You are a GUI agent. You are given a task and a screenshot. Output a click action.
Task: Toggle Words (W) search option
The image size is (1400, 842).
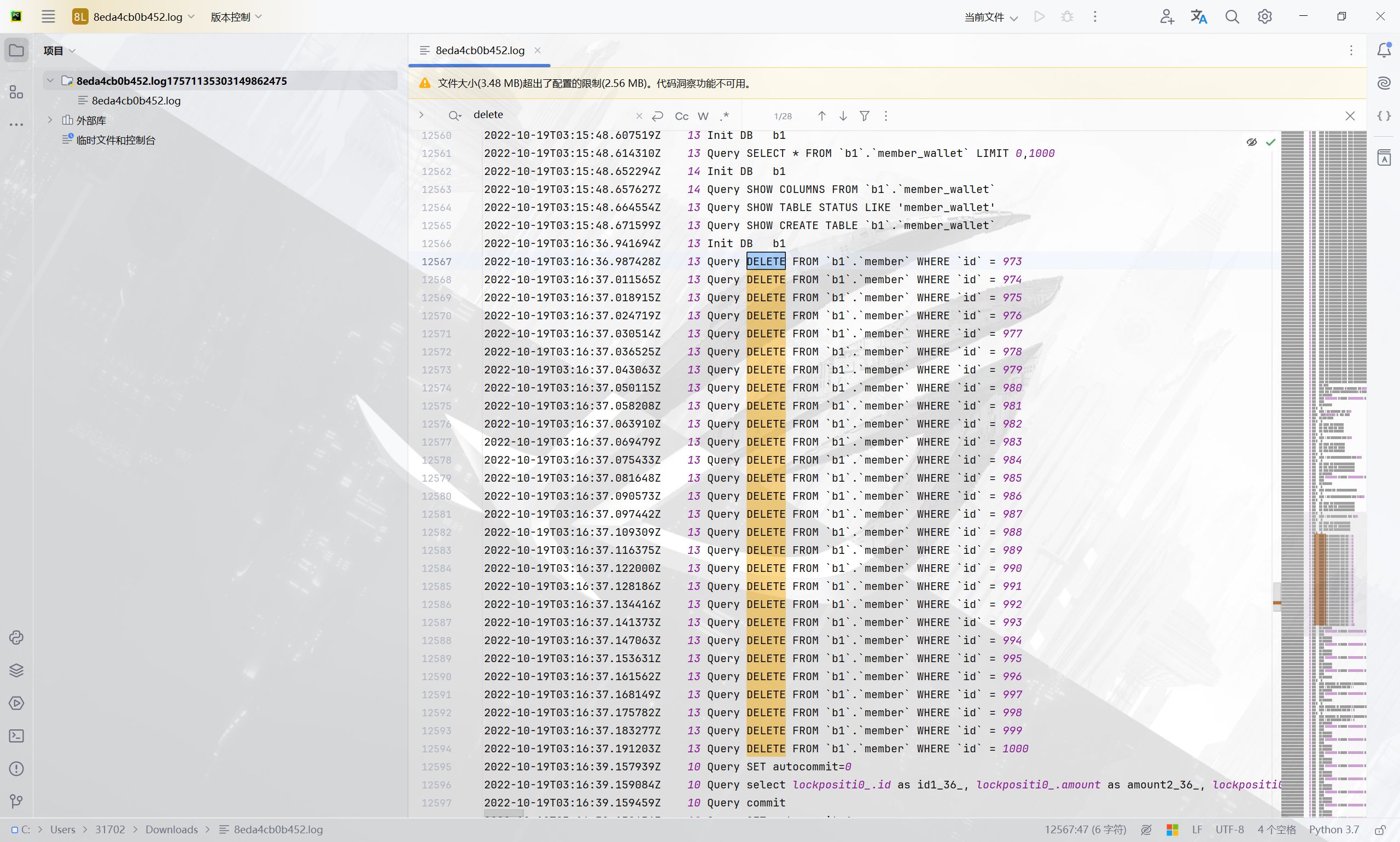pos(703,116)
